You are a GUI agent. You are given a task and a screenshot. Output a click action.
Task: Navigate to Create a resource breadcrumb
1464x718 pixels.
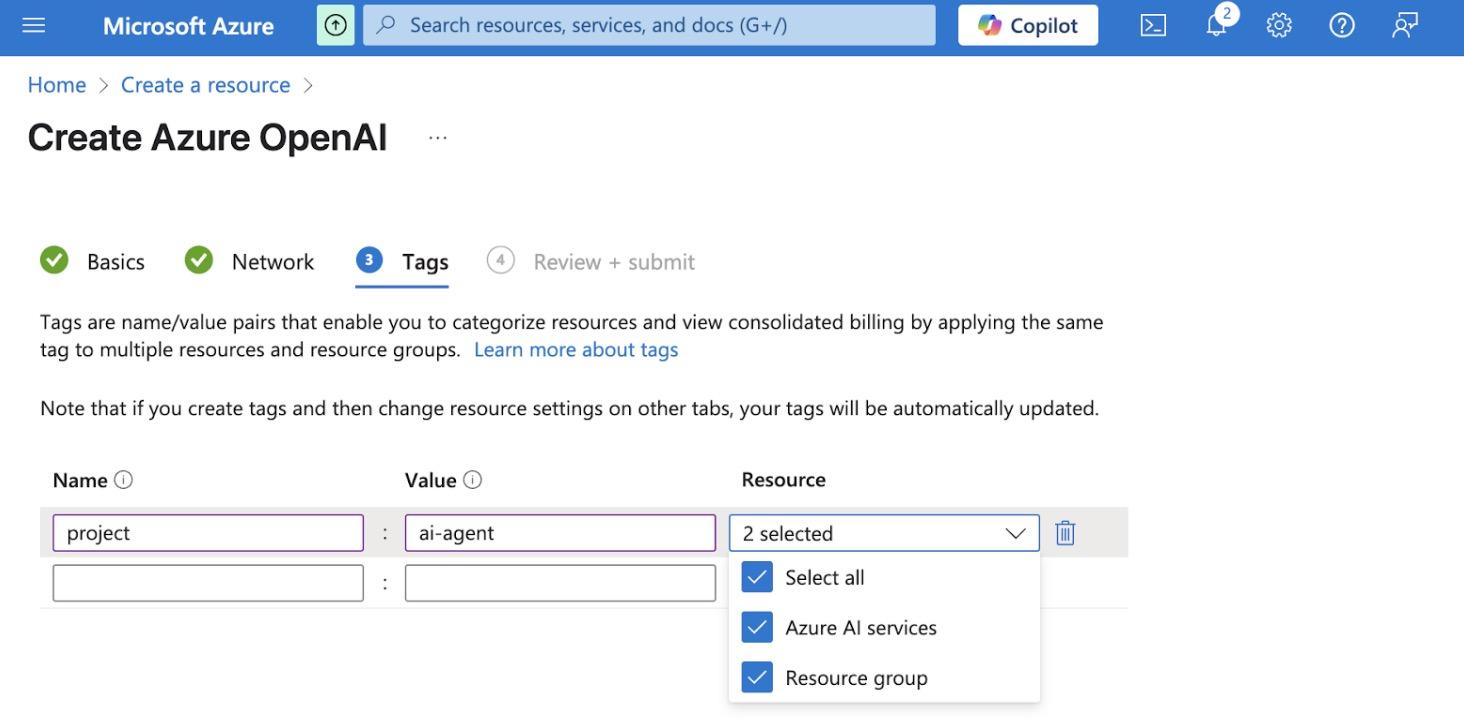click(x=205, y=84)
